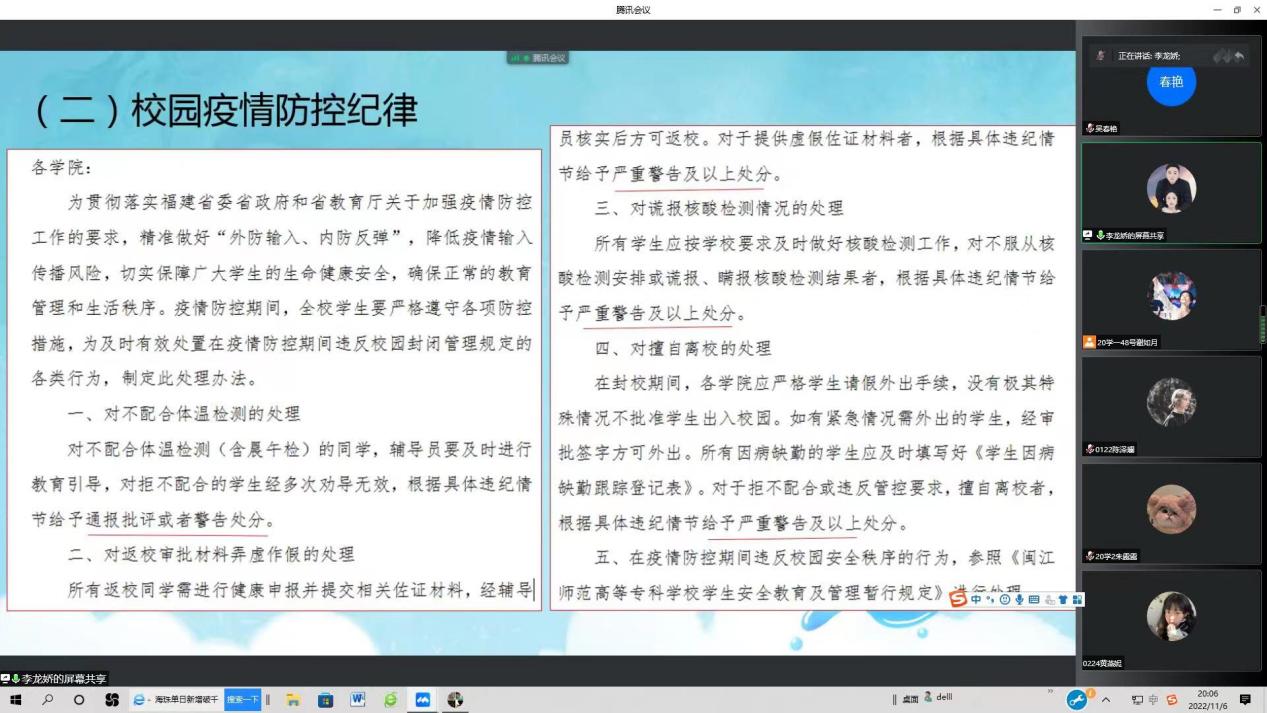The width and height of the screenshot is (1267, 713).
Task: Click the Sogou voice input microphone icon
Action: click(x=1019, y=599)
